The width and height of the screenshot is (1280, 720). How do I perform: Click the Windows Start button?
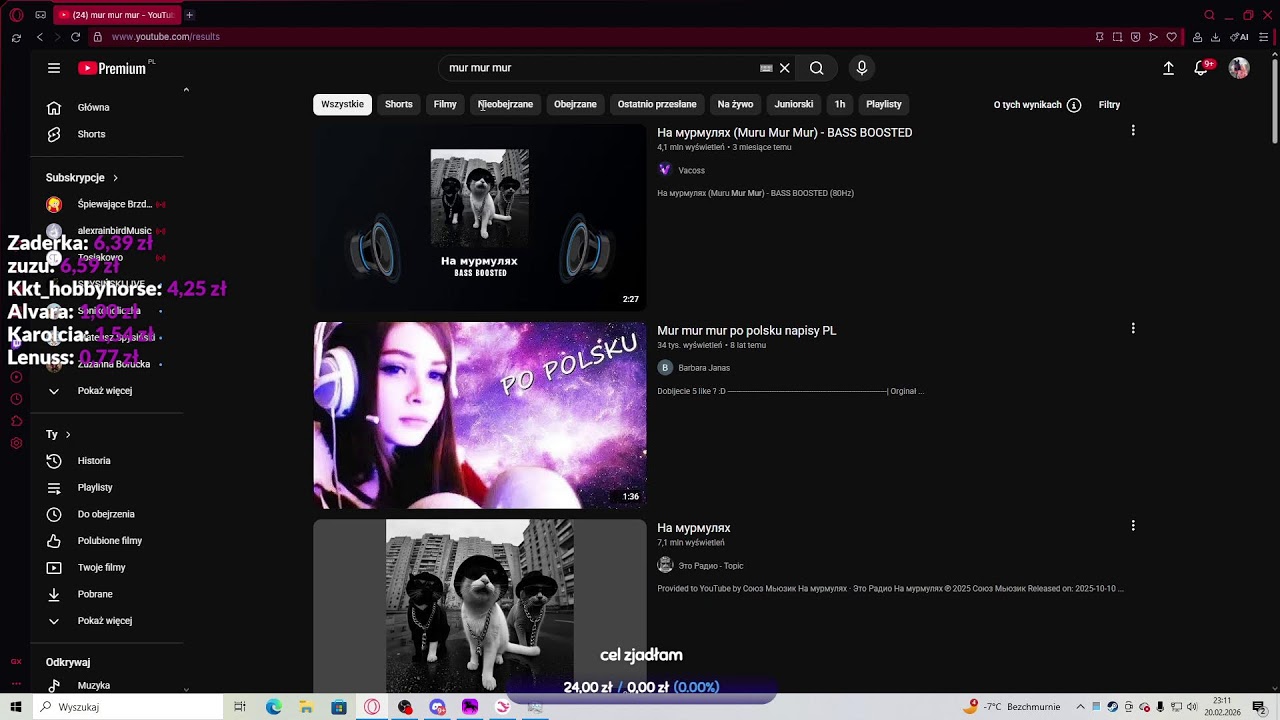16,707
